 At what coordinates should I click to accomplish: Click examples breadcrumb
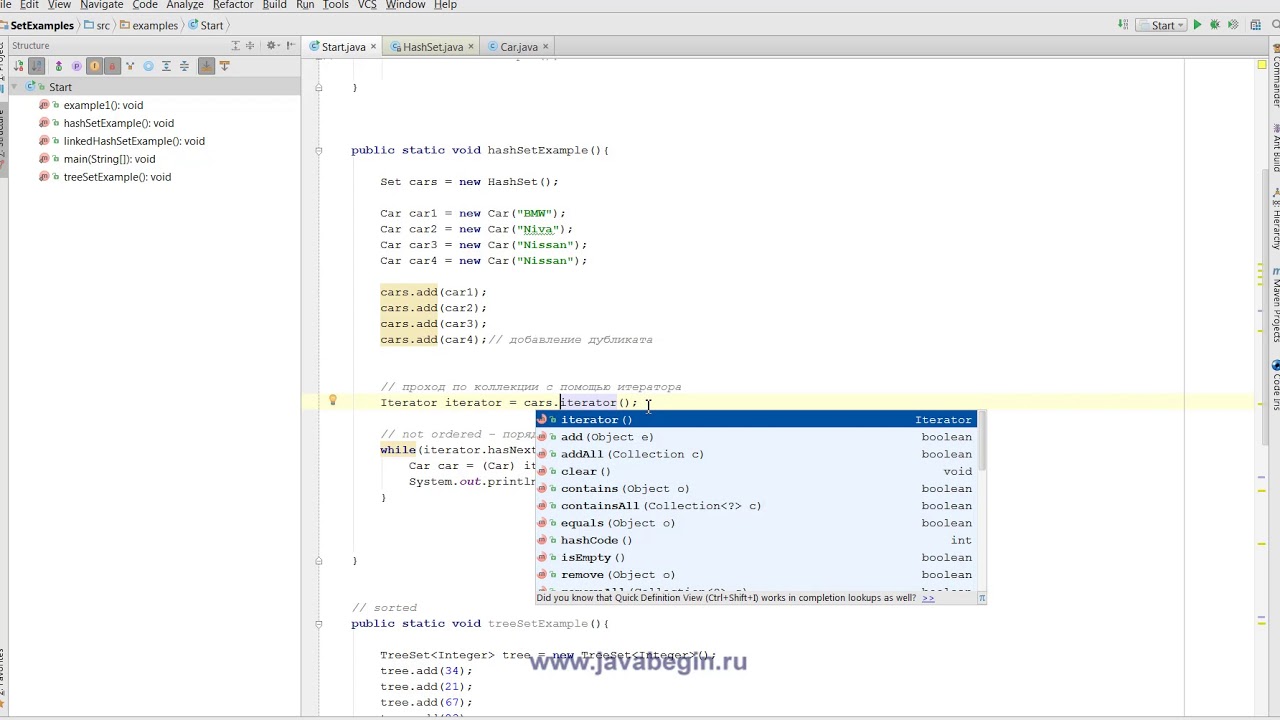pyautogui.click(x=148, y=25)
